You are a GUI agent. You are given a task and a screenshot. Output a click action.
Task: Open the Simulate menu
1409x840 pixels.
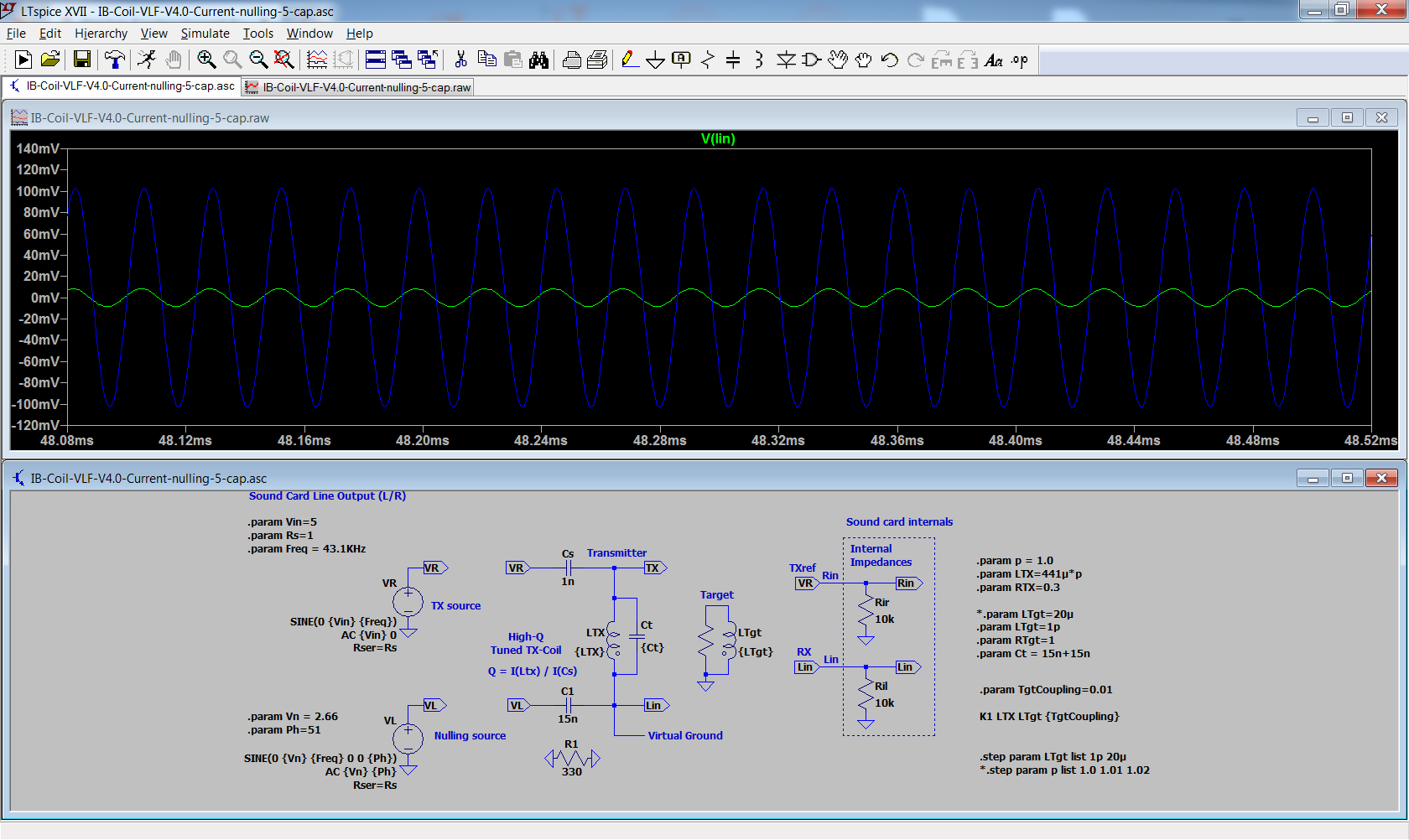click(x=205, y=34)
